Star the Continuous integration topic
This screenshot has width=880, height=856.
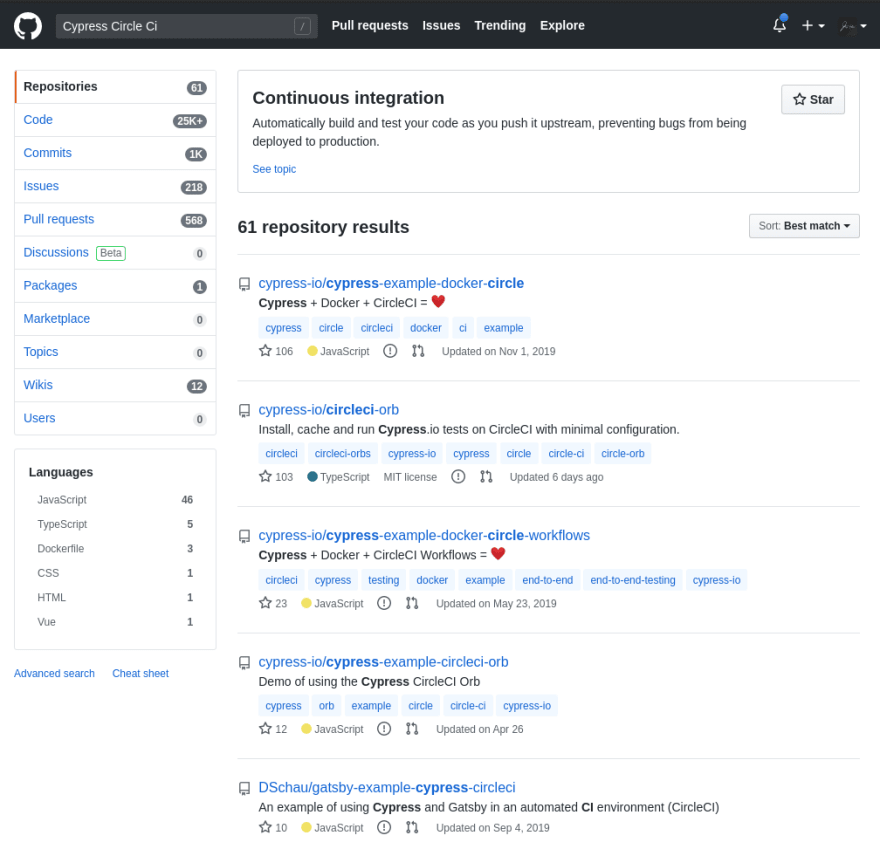pyautogui.click(x=813, y=99)
